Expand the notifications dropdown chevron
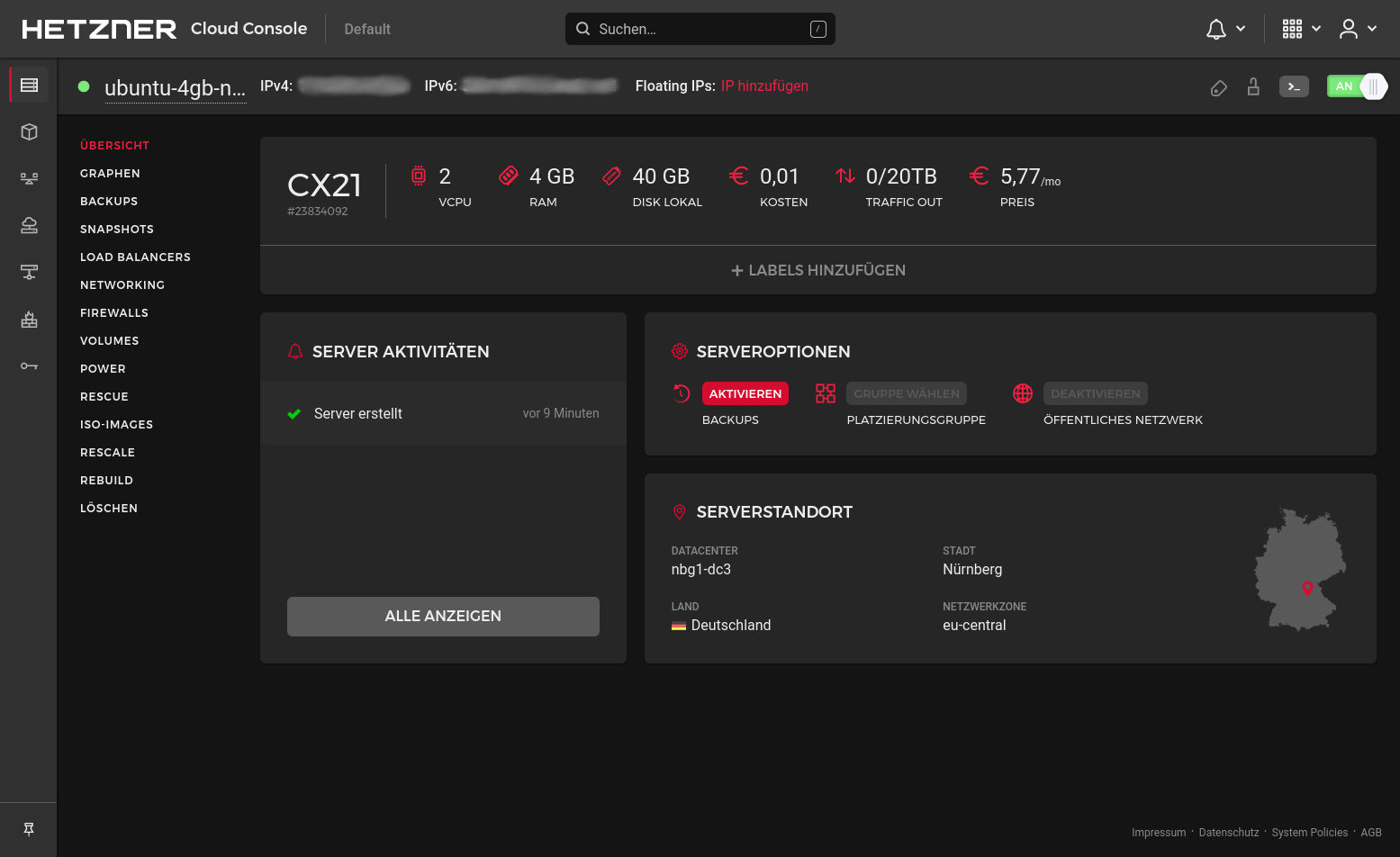 click(1241, 29)
